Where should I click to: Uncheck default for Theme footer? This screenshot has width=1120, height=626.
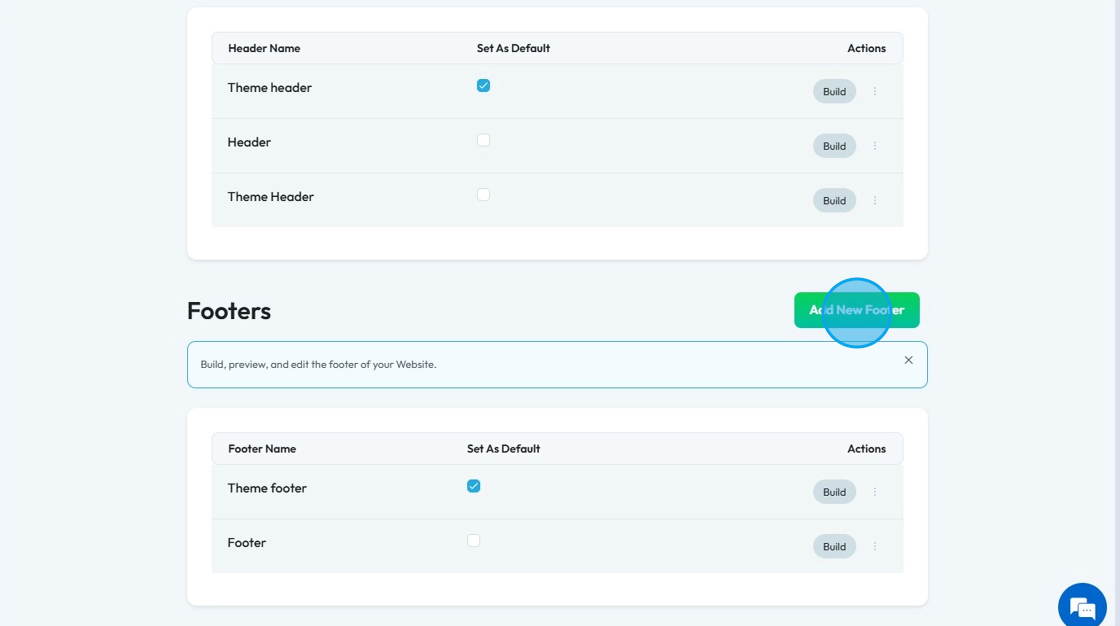tap(474, 486)
